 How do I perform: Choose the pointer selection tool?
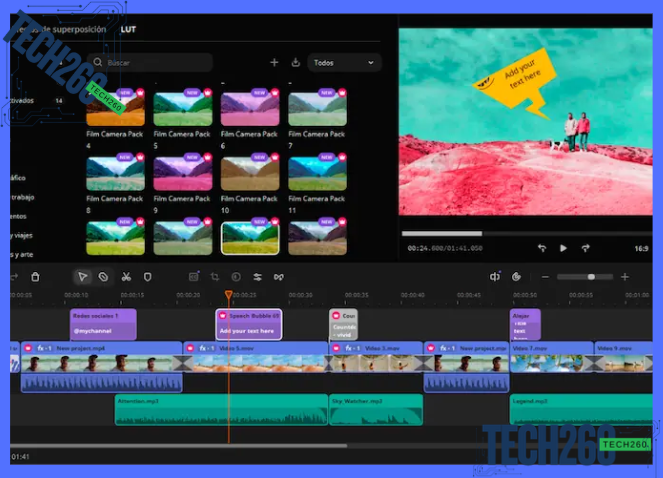pos(82,277)
